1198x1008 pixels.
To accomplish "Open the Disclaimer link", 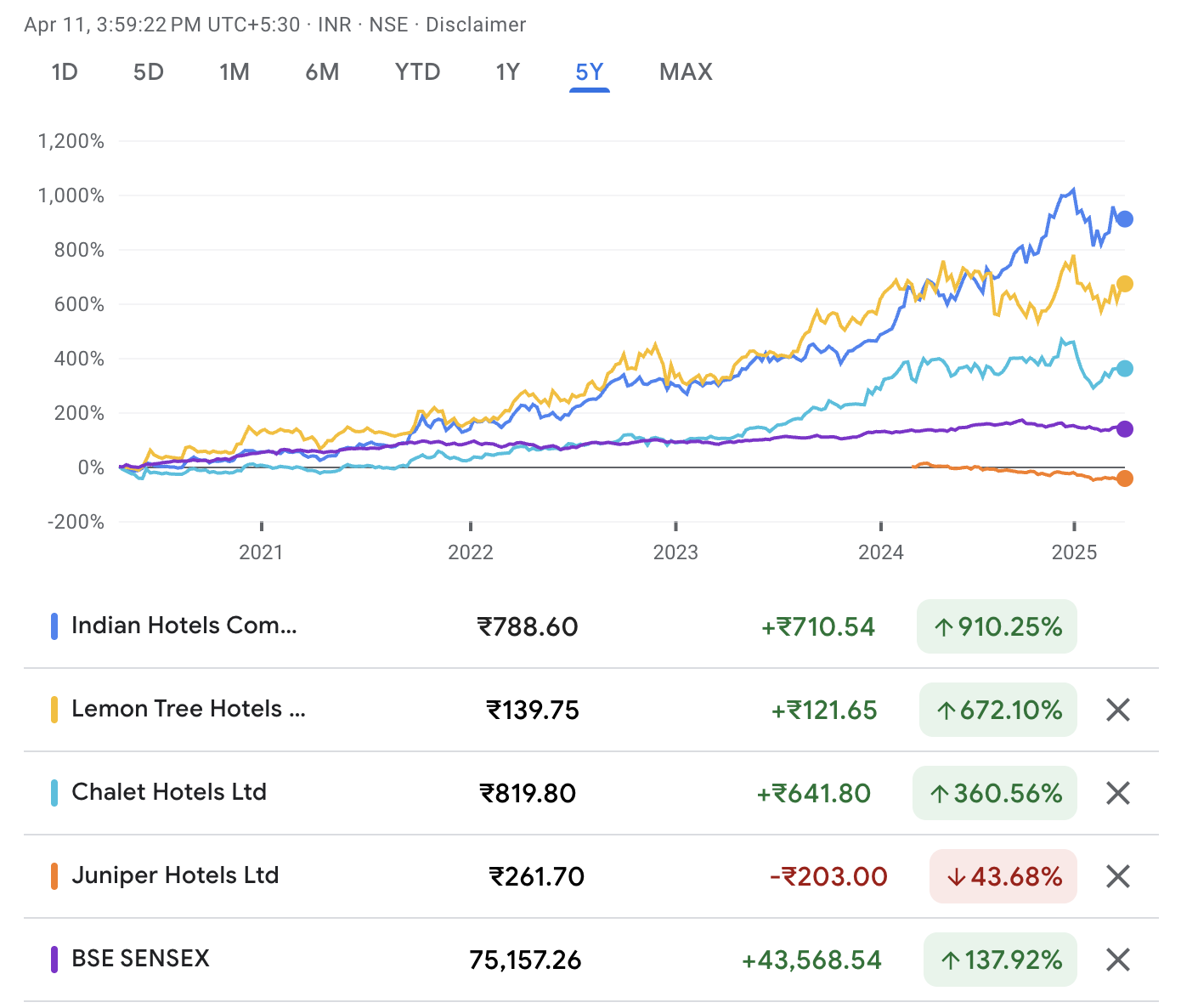I will point(476,25).
